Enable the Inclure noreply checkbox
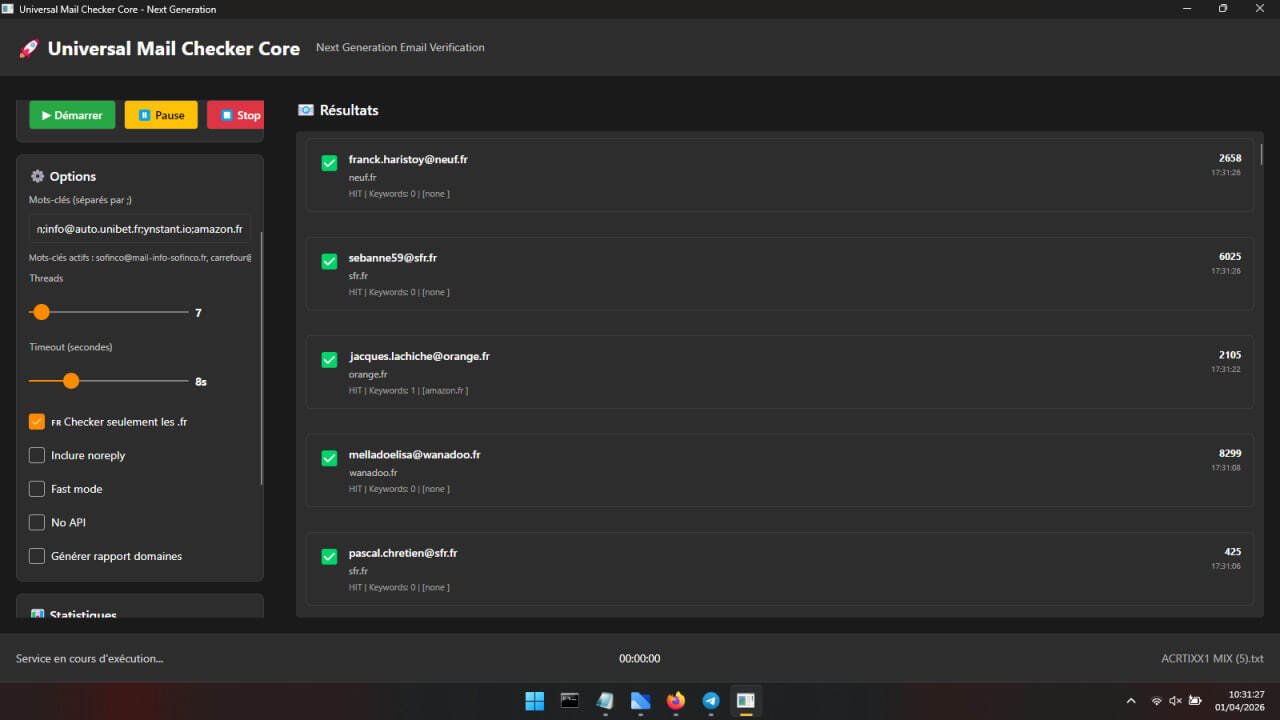This screenshot has width=1280, height=720. point(37,456)
